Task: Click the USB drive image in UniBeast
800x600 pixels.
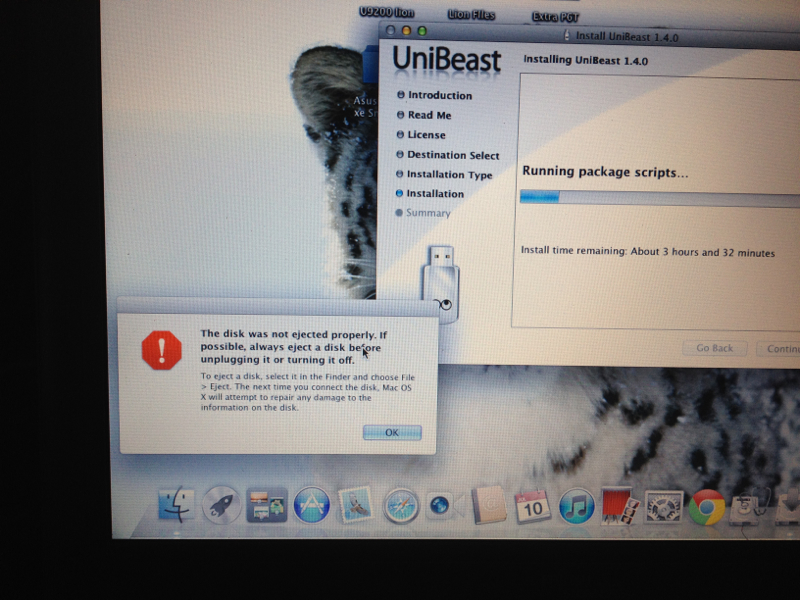Action: pos(441,283)
